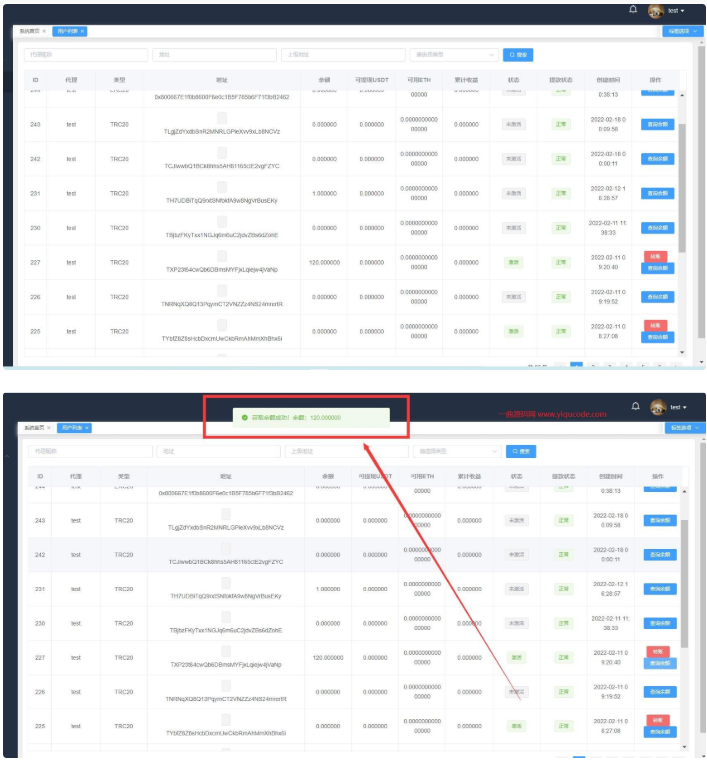Click the red button in upper row 227

655,255
